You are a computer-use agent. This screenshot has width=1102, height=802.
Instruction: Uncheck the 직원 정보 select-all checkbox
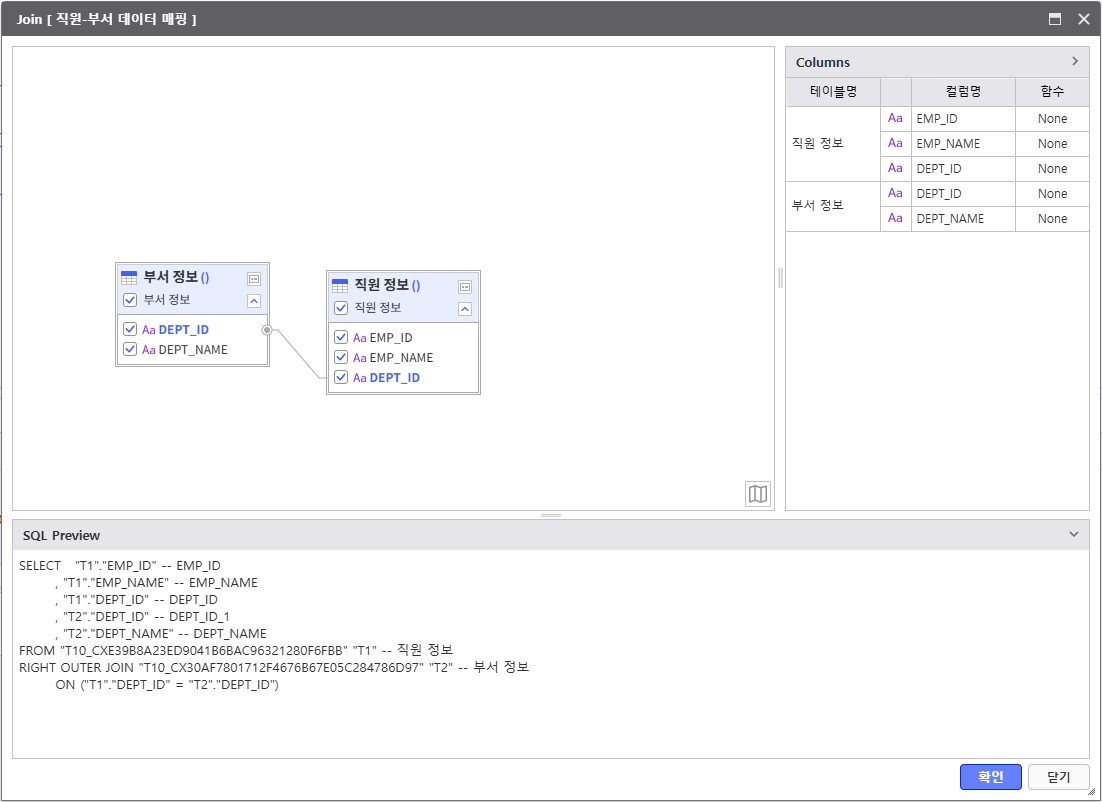tap(341, 308)
